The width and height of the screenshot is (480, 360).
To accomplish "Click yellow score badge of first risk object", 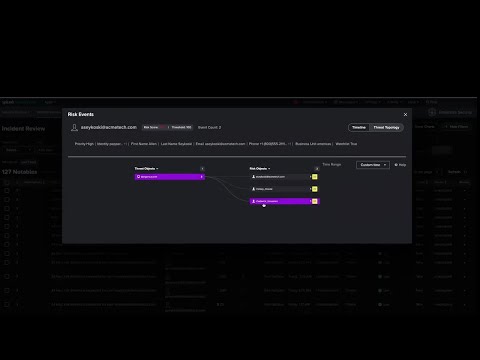I will (315, 177).
